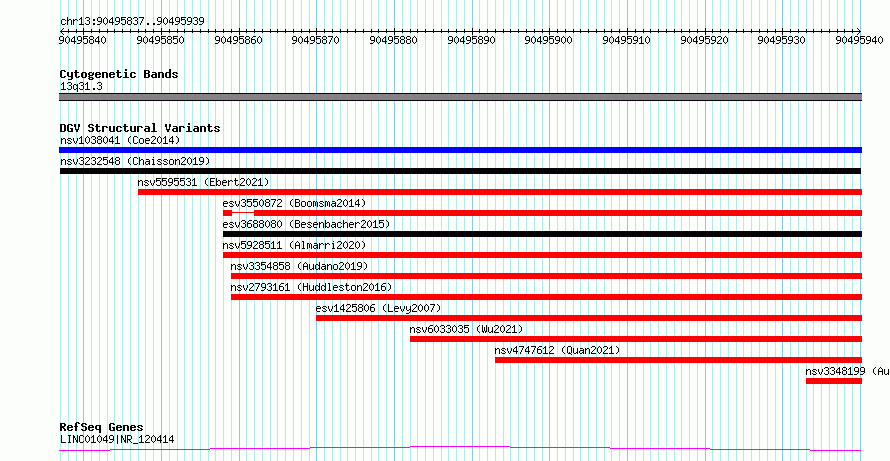Viewport: 890px width, 461px height.
Task: Click ruler position 90495850
Action: 161,40
